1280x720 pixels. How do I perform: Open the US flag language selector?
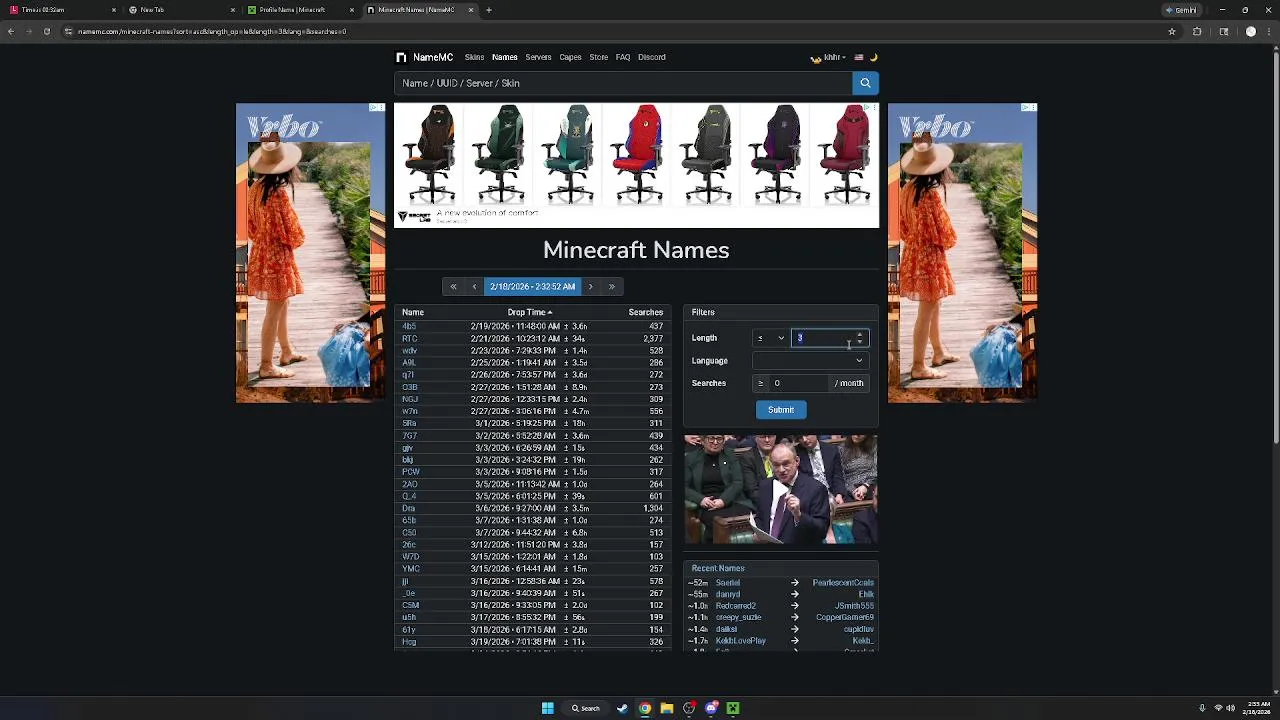click(x=858, y=57)
